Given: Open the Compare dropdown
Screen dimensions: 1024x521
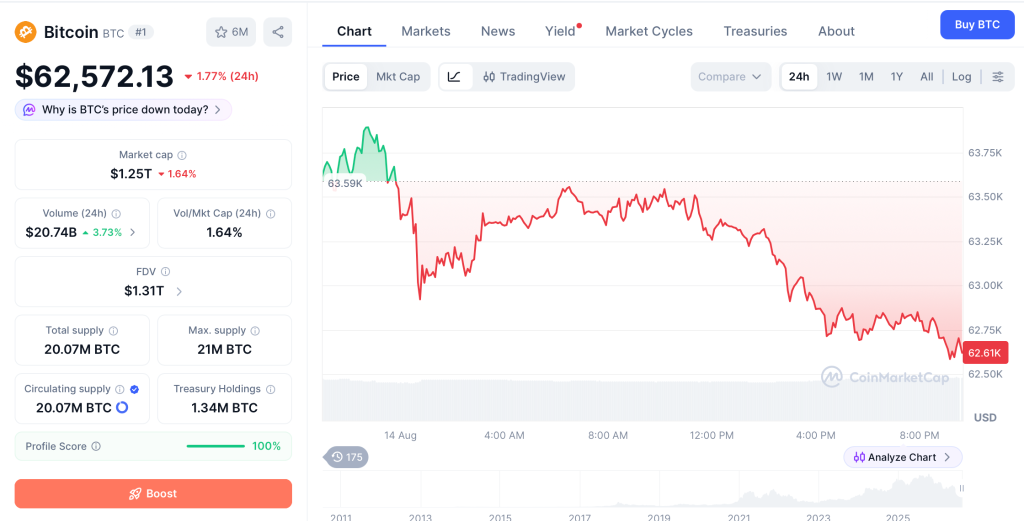Looking at the screenshot, I should (x=730, y=76).
